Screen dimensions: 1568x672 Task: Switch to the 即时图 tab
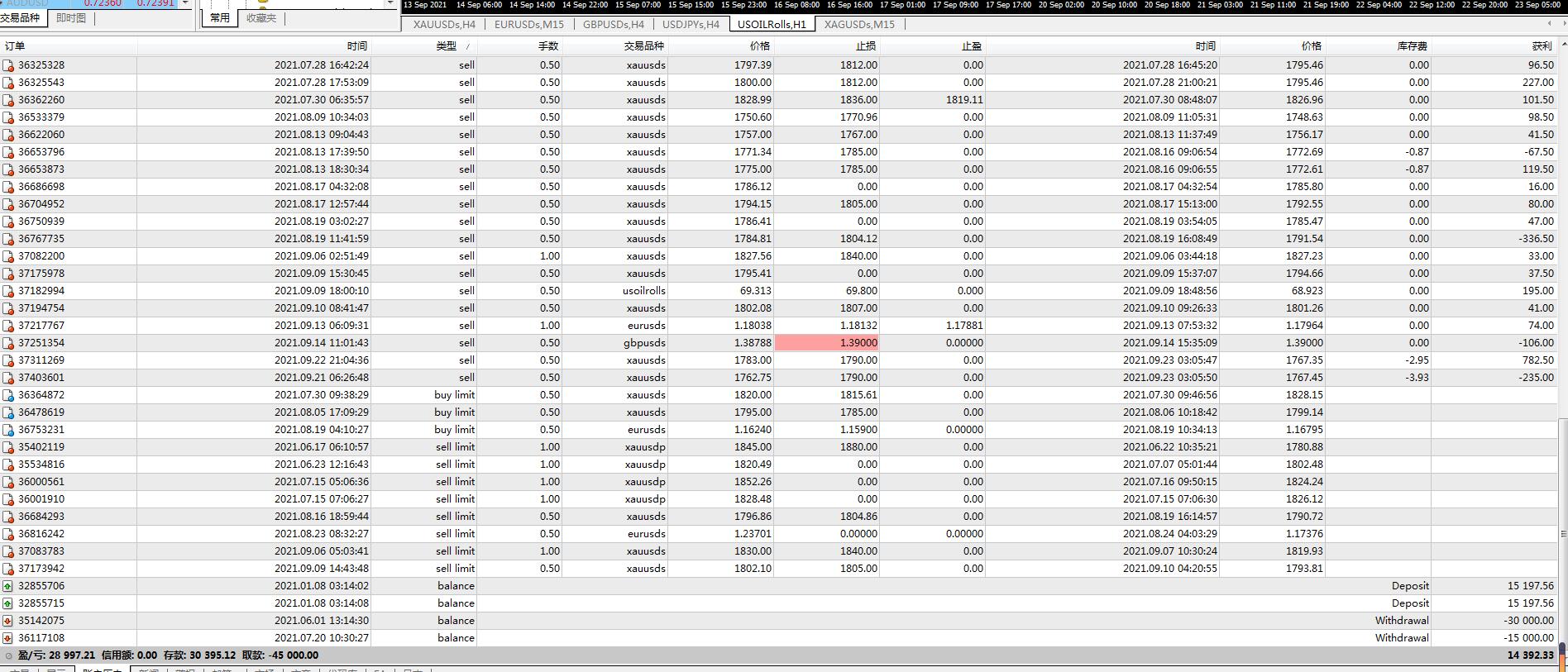tap(71, 17)
